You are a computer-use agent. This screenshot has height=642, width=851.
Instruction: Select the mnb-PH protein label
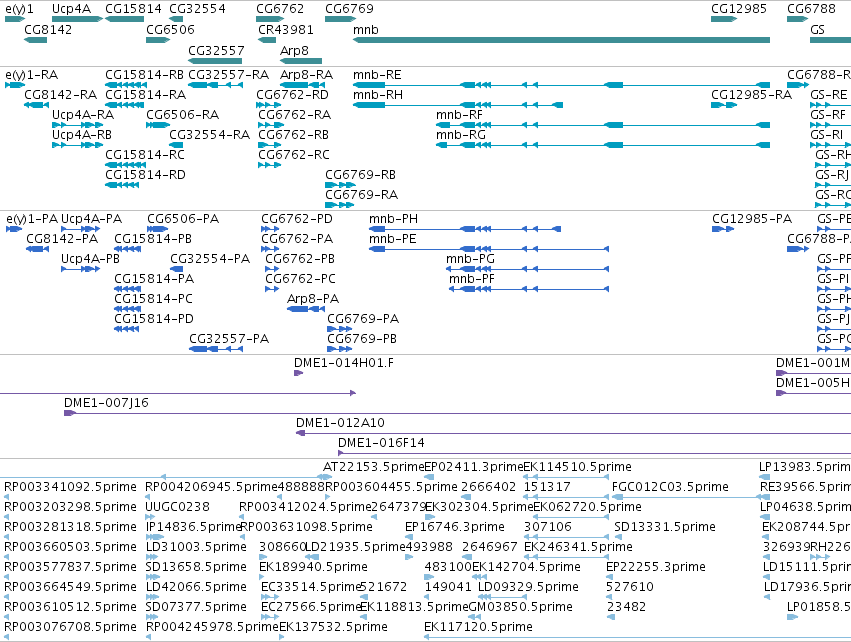(x=393, y=219)
